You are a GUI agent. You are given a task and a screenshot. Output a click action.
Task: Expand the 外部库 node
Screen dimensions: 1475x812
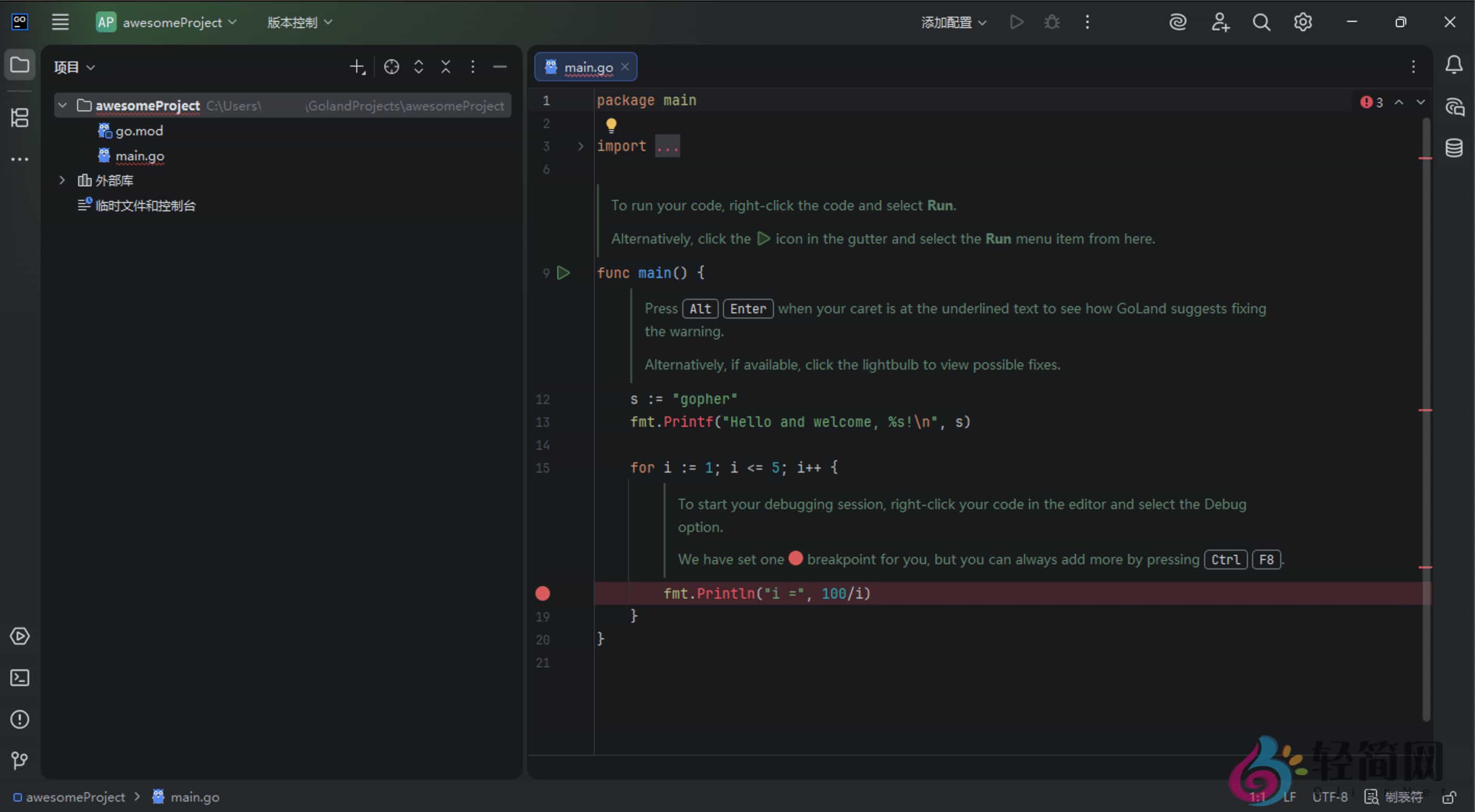pyautogui.click(x=62, y=180)
